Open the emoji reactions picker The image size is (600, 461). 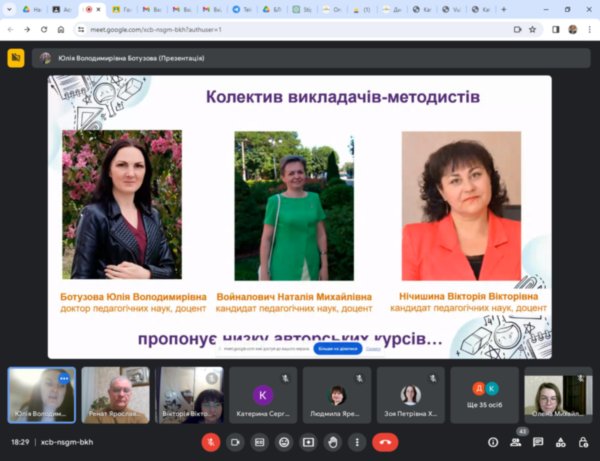point(284,441)
